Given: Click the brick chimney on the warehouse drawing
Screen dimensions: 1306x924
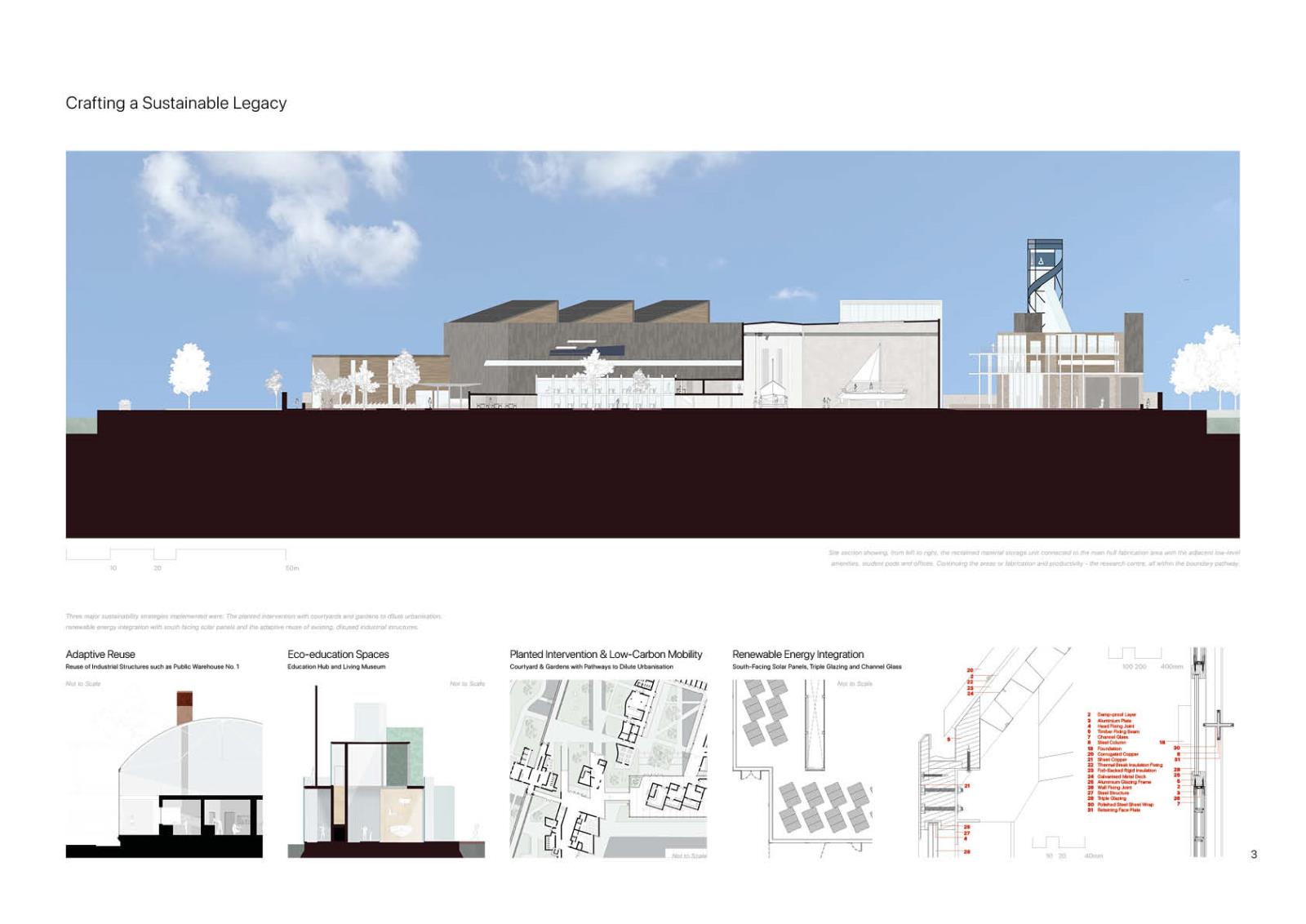Looking at the screenshot, I should click(184, 707).
